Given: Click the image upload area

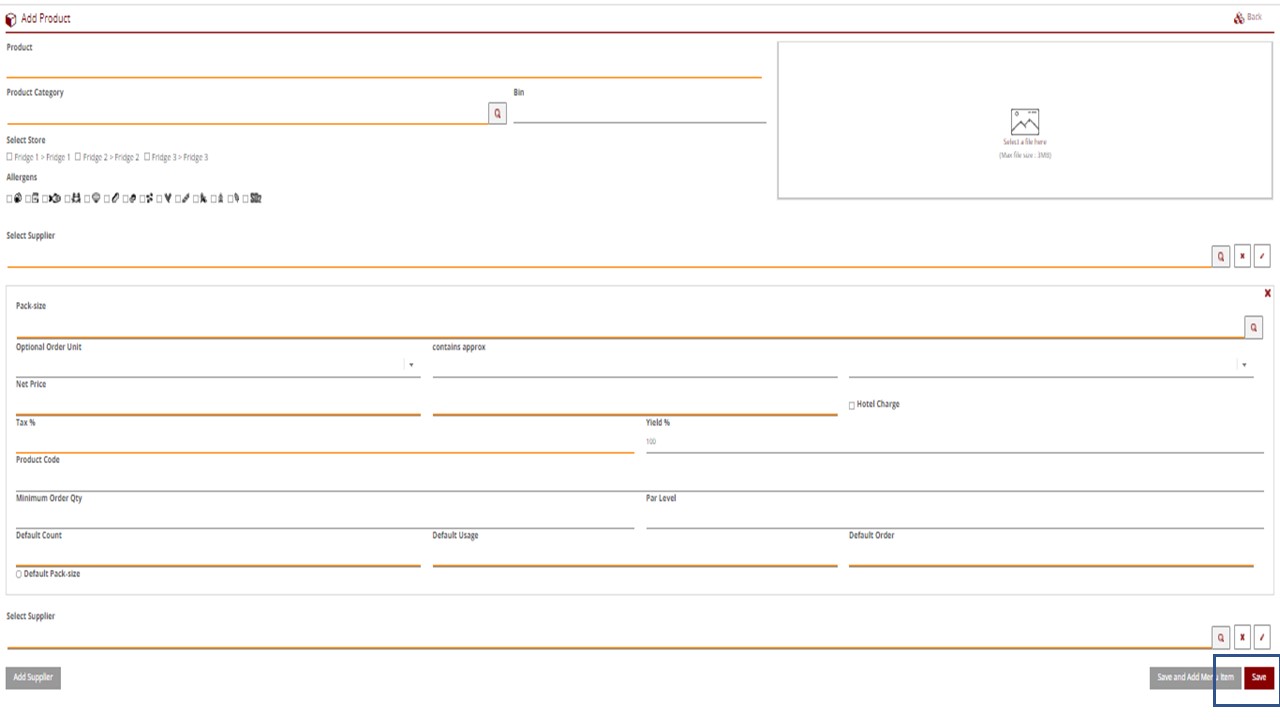Looking at the screenshot, I should [1025, 121].
